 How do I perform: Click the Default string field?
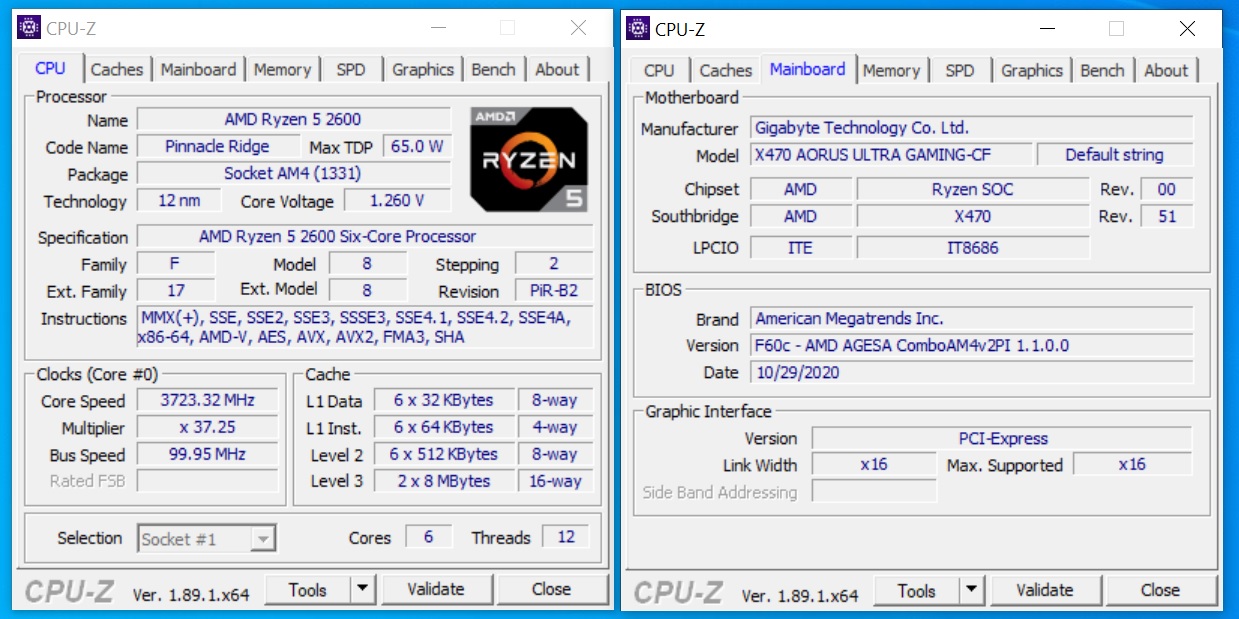(1115, 155)
